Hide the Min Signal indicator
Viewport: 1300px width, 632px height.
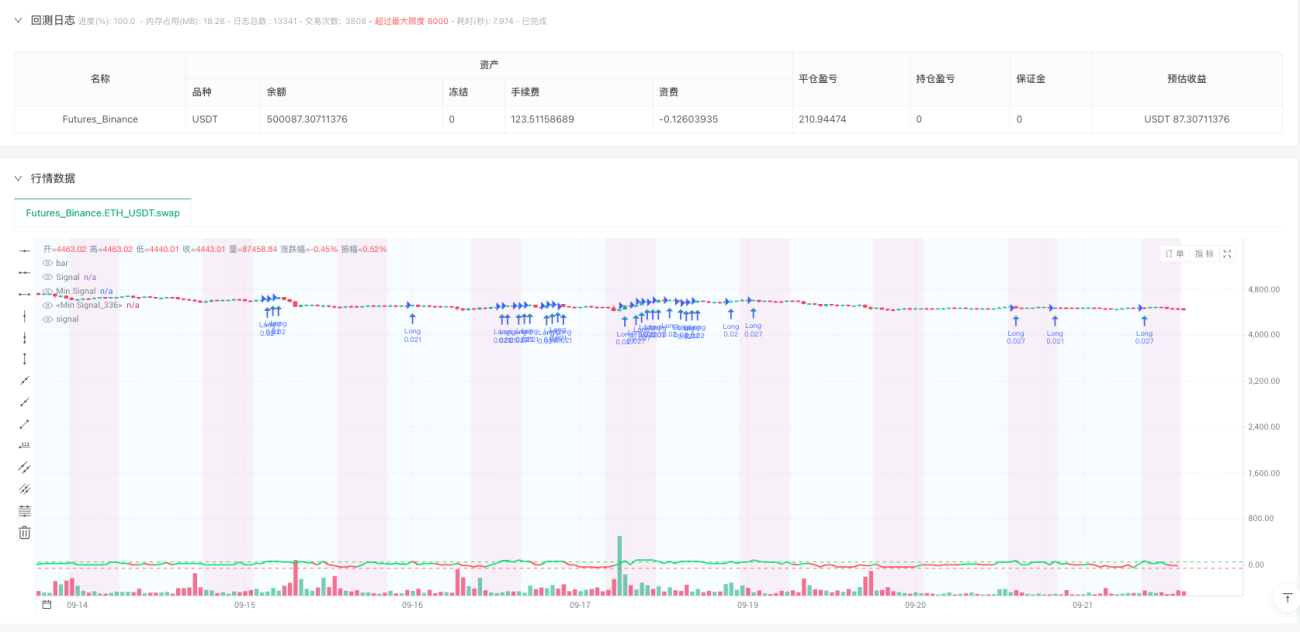pos(47,291)
